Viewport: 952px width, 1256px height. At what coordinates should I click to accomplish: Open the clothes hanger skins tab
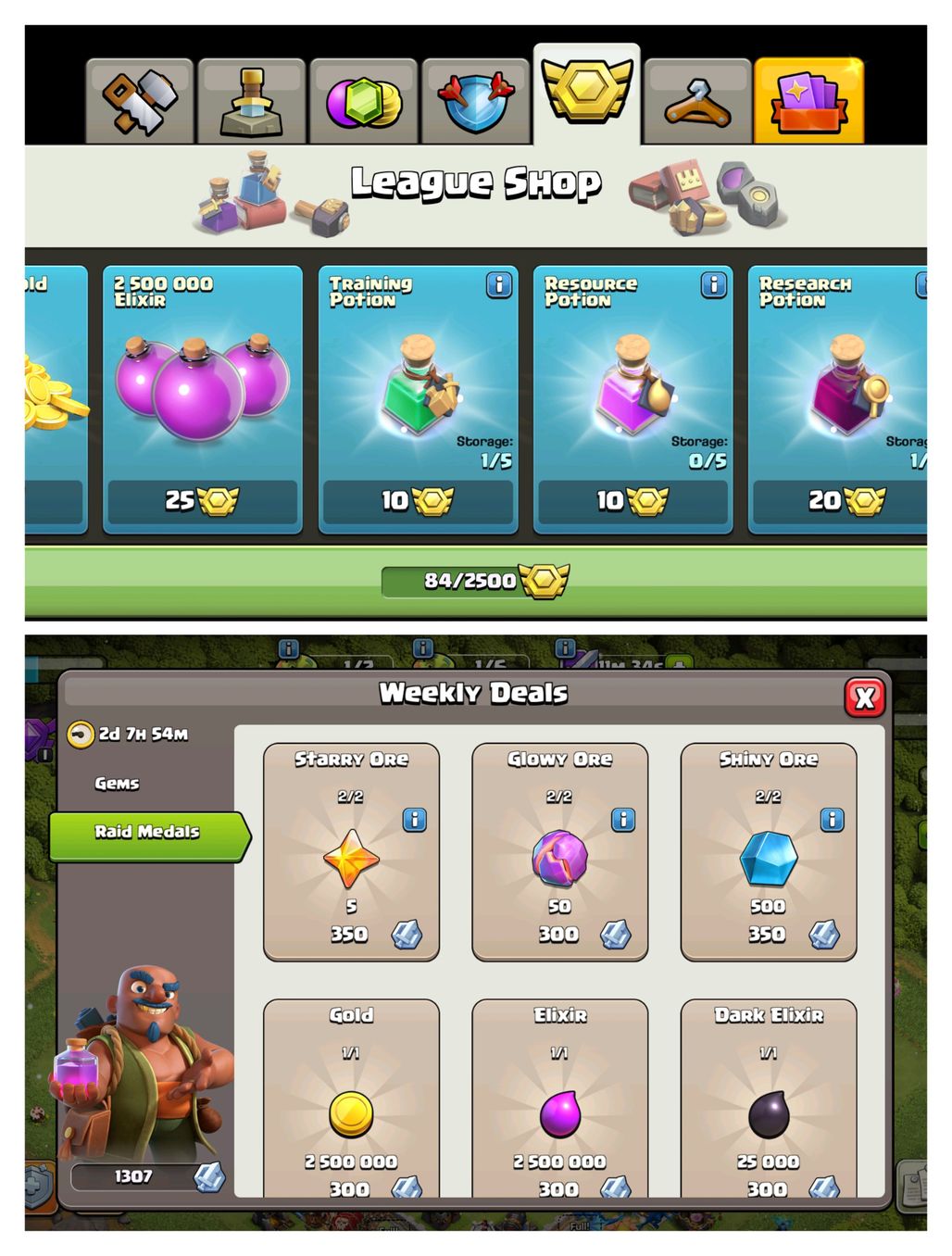(x=697, y=101)
